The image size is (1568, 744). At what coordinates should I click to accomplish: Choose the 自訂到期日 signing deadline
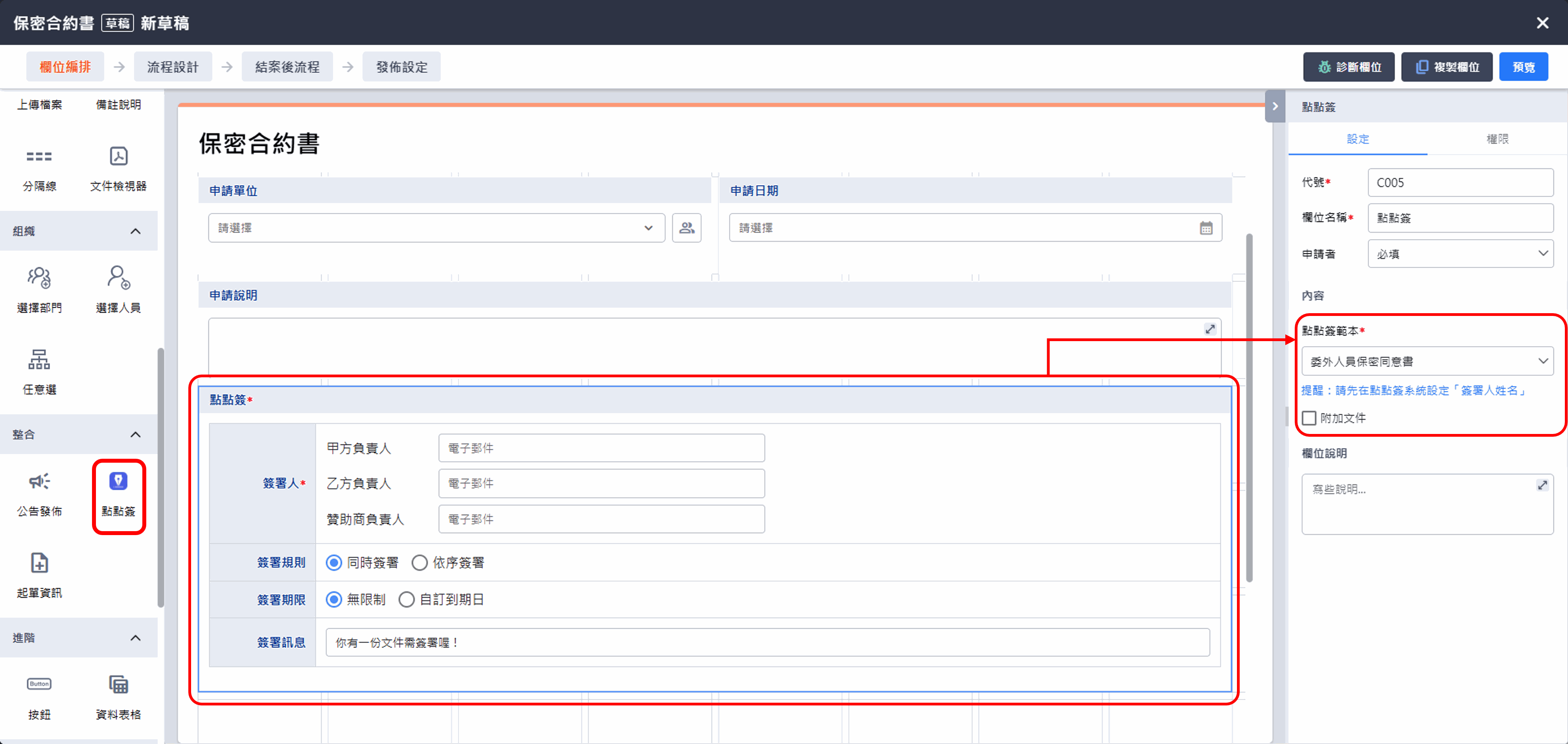[406, 600]
